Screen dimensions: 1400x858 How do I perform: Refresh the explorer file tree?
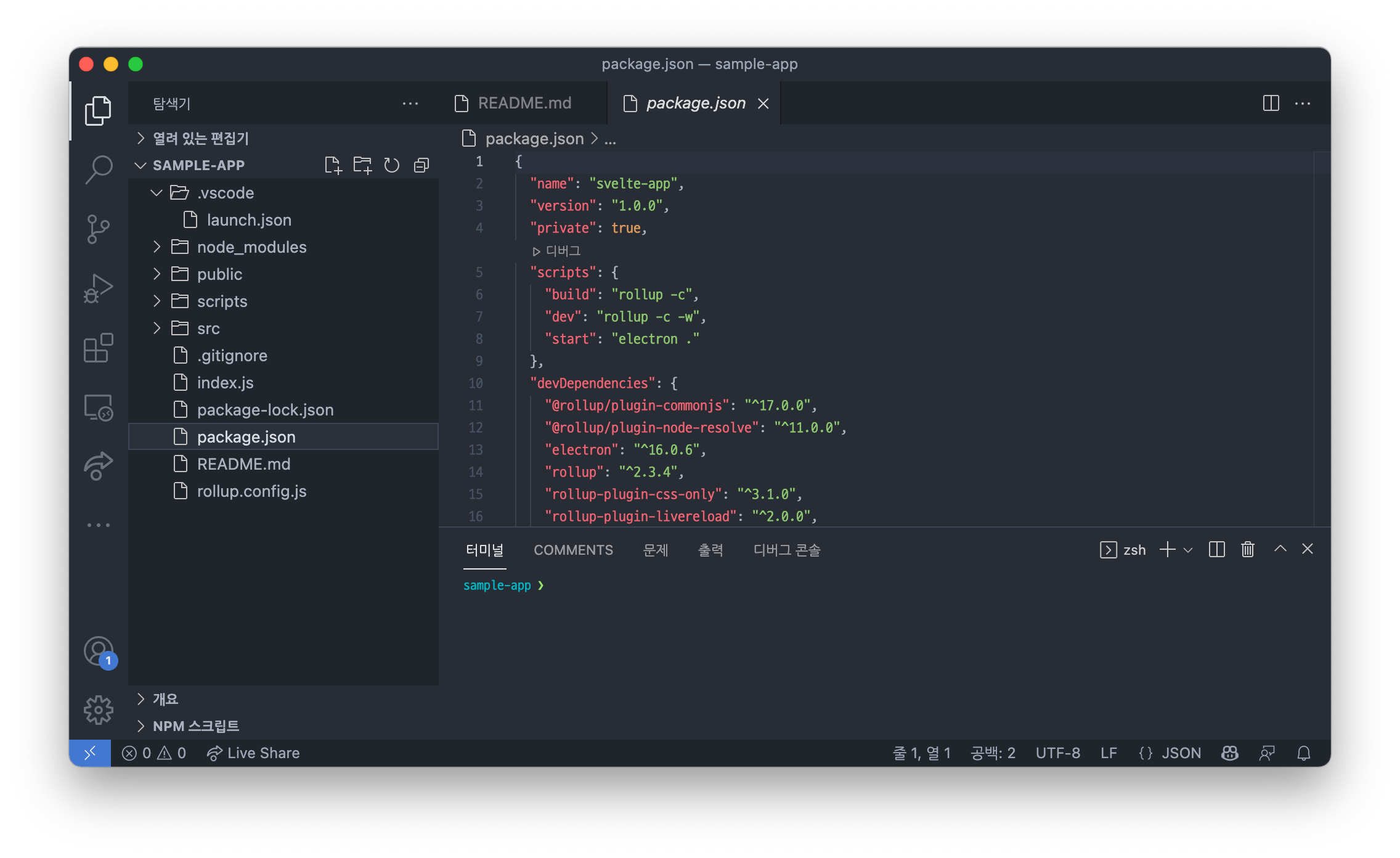pyautogui.click(x=392, y=165)
